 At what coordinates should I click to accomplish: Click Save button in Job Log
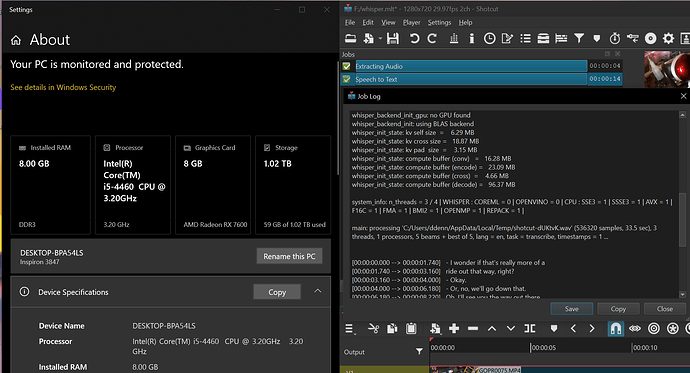[x=572, y=309]
